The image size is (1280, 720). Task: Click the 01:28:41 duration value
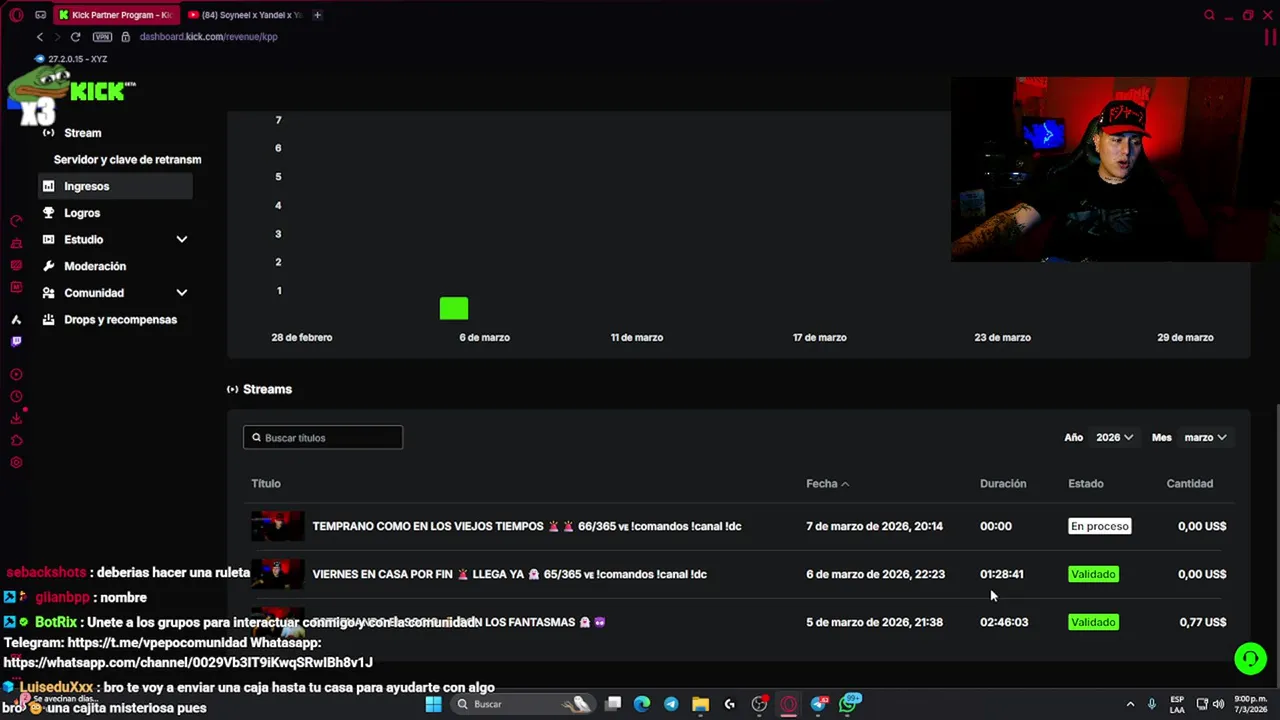coord(1001,574)
